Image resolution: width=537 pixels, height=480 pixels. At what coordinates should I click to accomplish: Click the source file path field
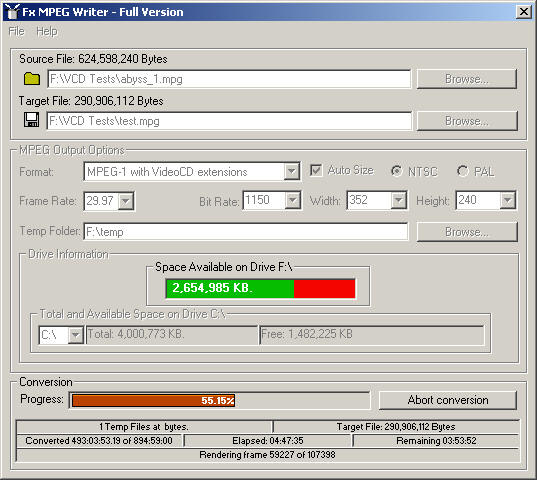(x=229, y=79)
